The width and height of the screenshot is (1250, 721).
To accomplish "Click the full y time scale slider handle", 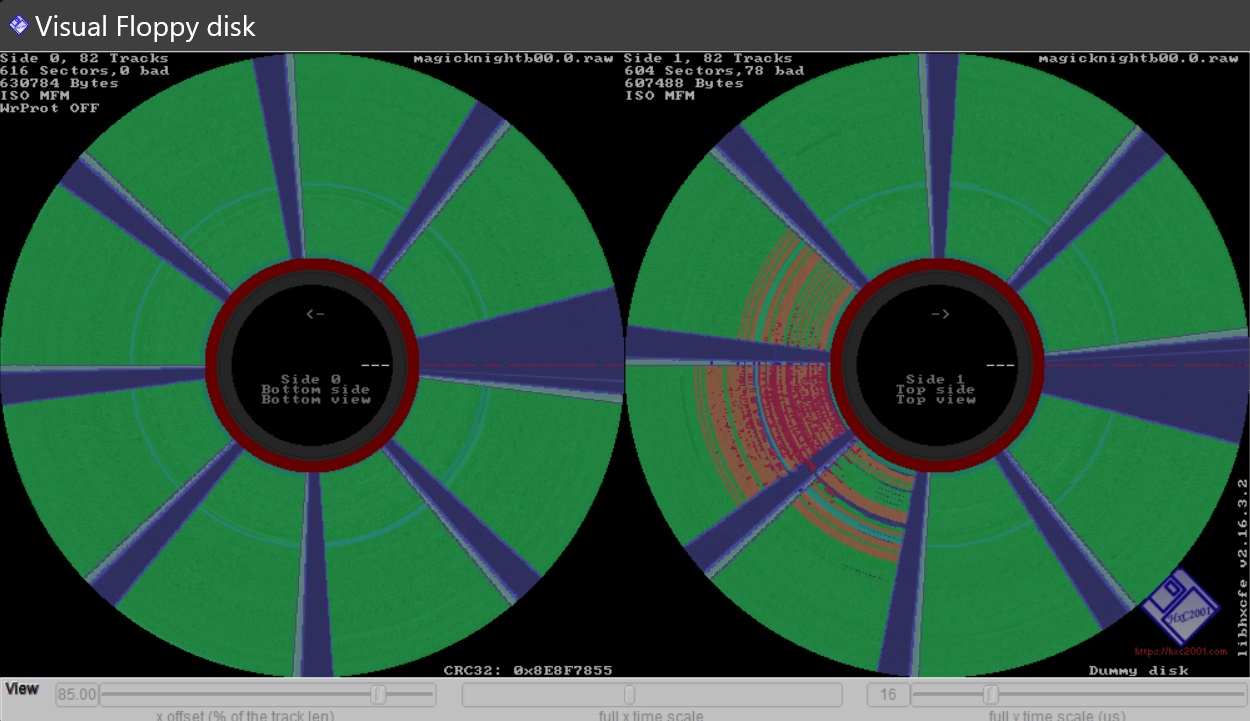I will [991, 695].
